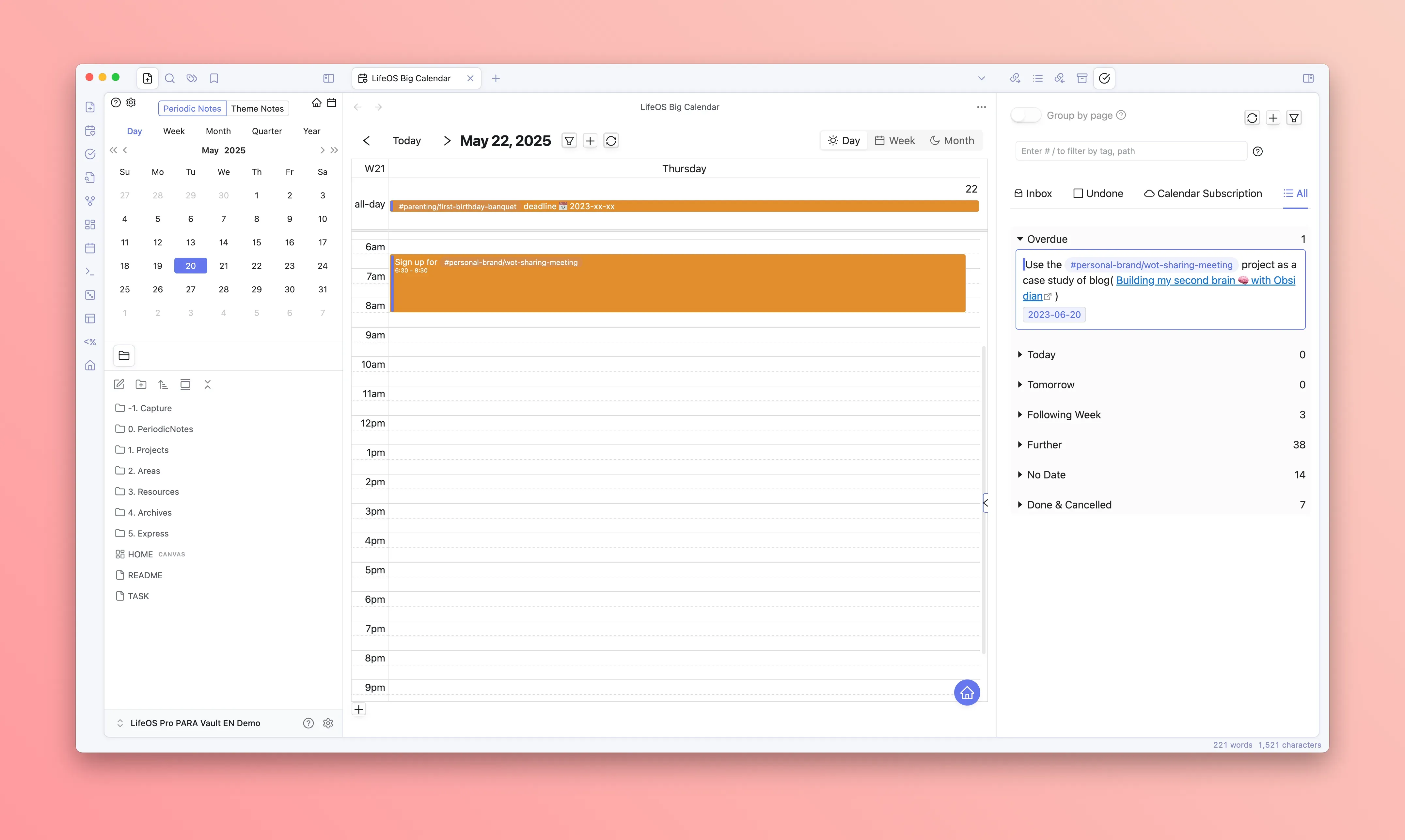
Task: Click the new folder icon in file explorer
Action: [x=141, y=384]
